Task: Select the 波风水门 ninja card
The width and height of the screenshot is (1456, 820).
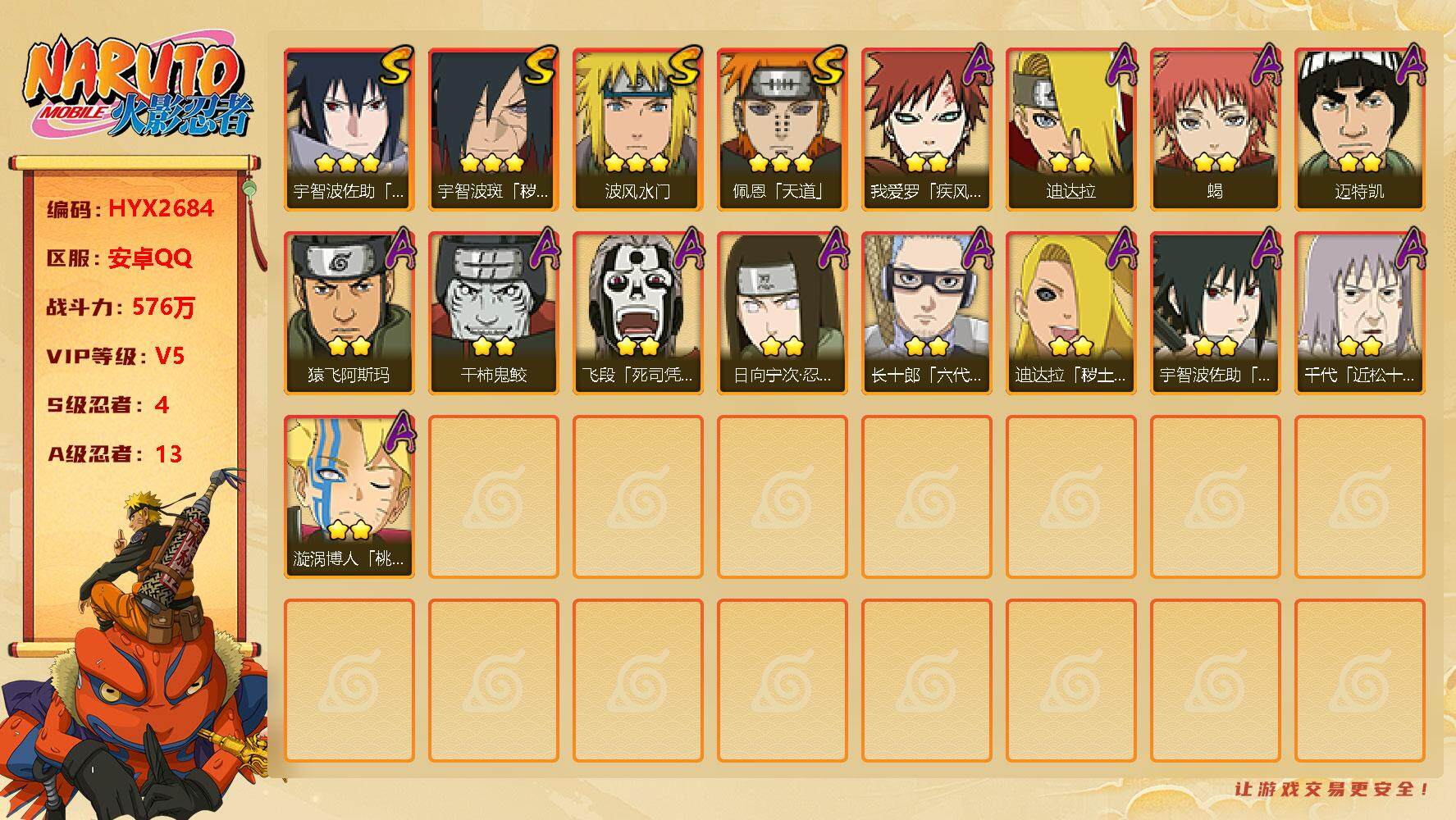Action: point(637,130)
